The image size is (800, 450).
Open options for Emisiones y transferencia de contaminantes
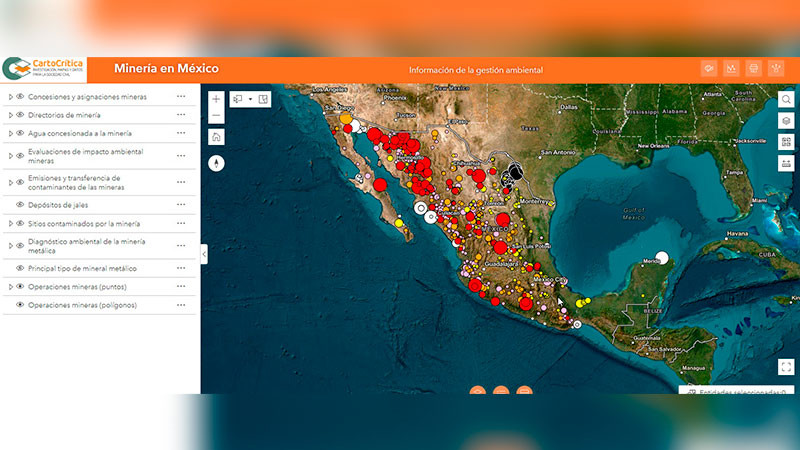[181, 182]
